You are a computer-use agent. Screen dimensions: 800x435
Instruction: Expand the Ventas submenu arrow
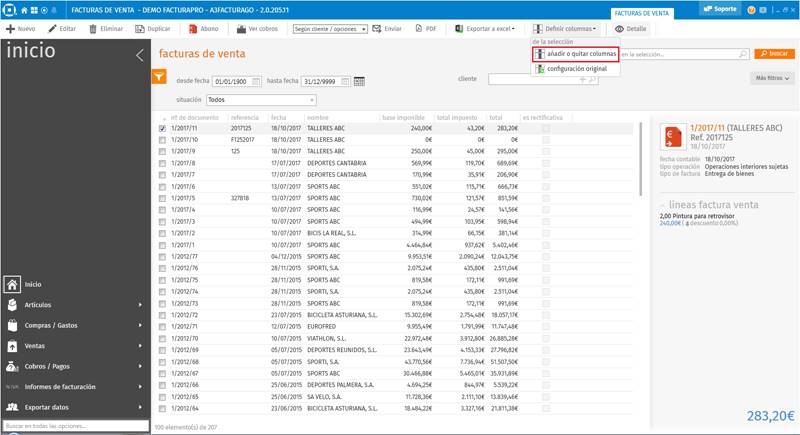click(x=140, y=346)
